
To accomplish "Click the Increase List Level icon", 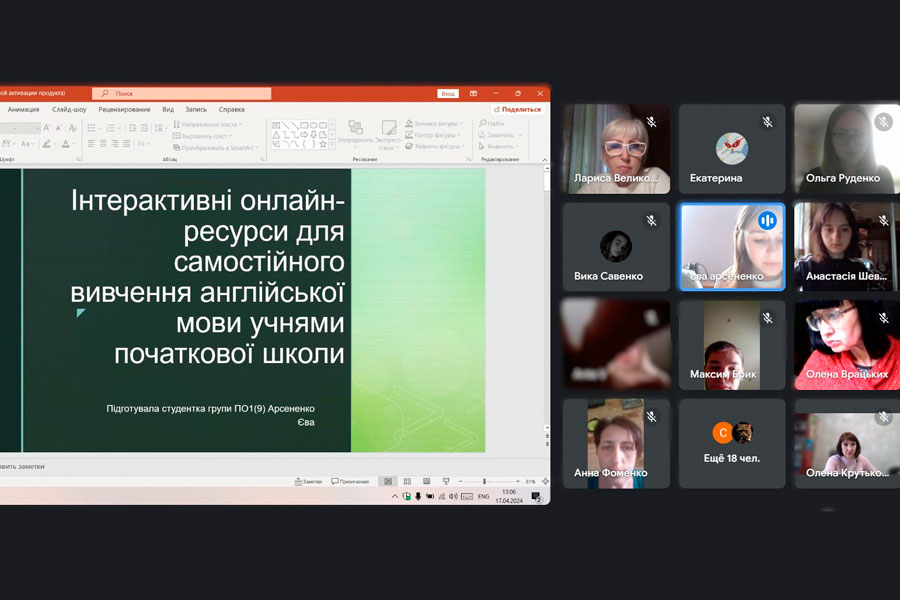I will (144, 127).
